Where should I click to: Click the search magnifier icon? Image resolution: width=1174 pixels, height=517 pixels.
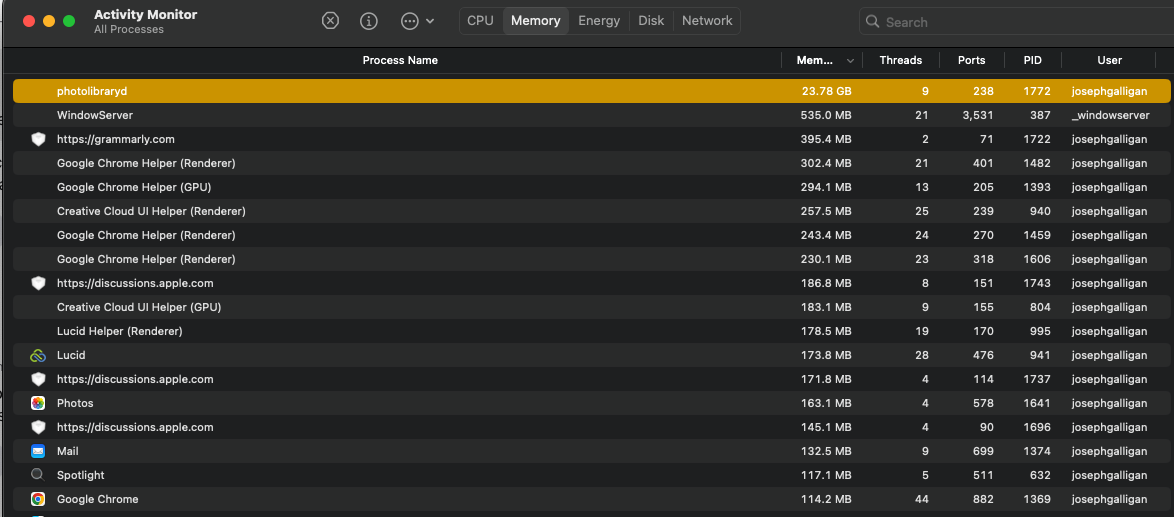click(x=872, y=22)
